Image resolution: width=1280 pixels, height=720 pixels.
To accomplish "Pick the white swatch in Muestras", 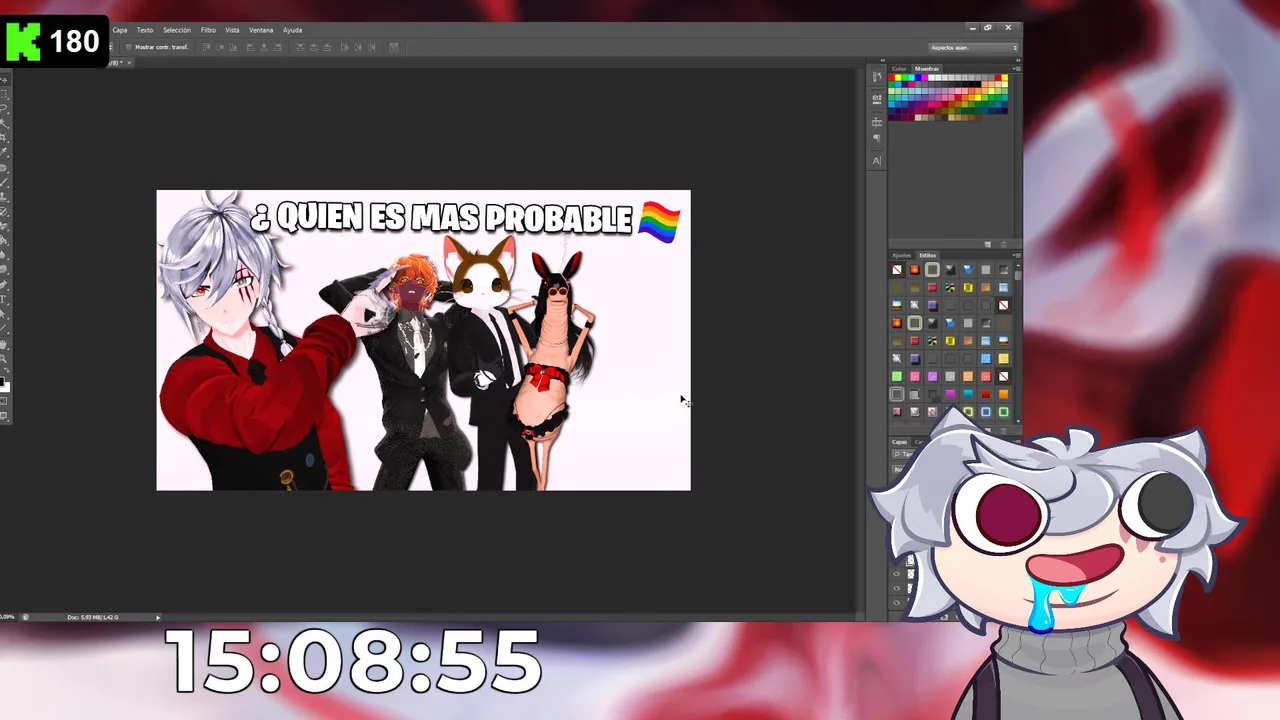I will point(931,77).
